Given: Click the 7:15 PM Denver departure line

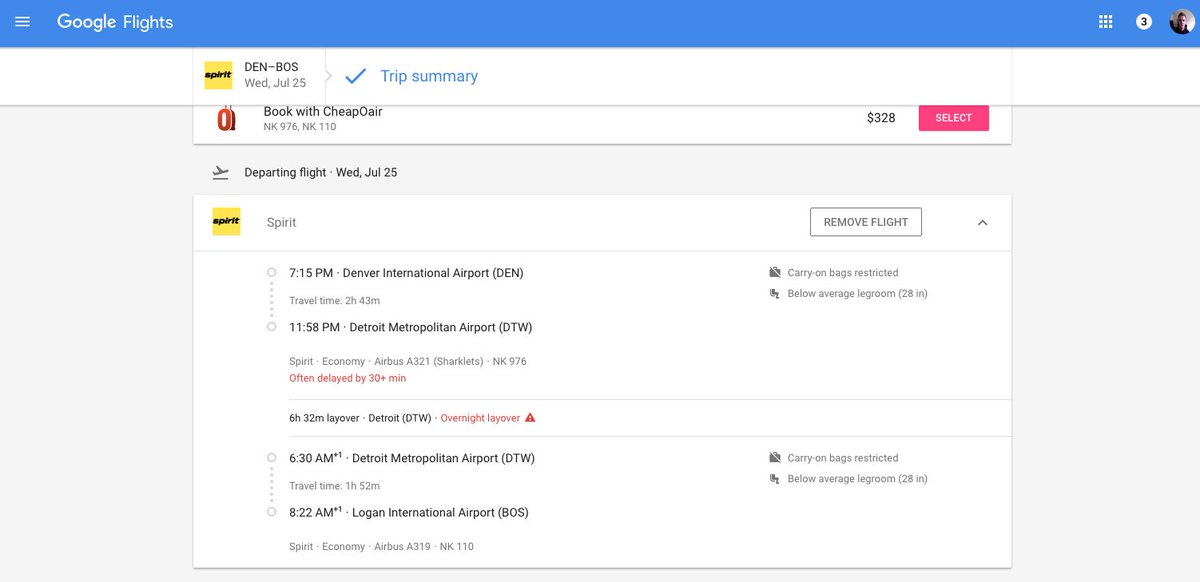Looking at the screenshot, I should 406,273.
